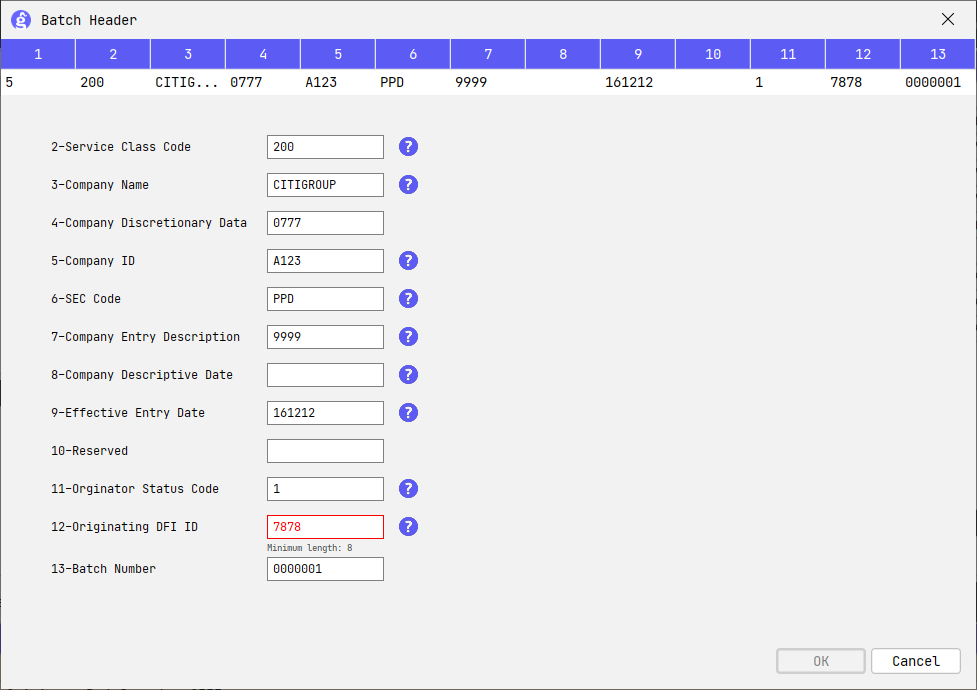Click the Originating DFI ID input showing 7878
This screenshot has width=977, height=690.
click(x=325, y=526)
